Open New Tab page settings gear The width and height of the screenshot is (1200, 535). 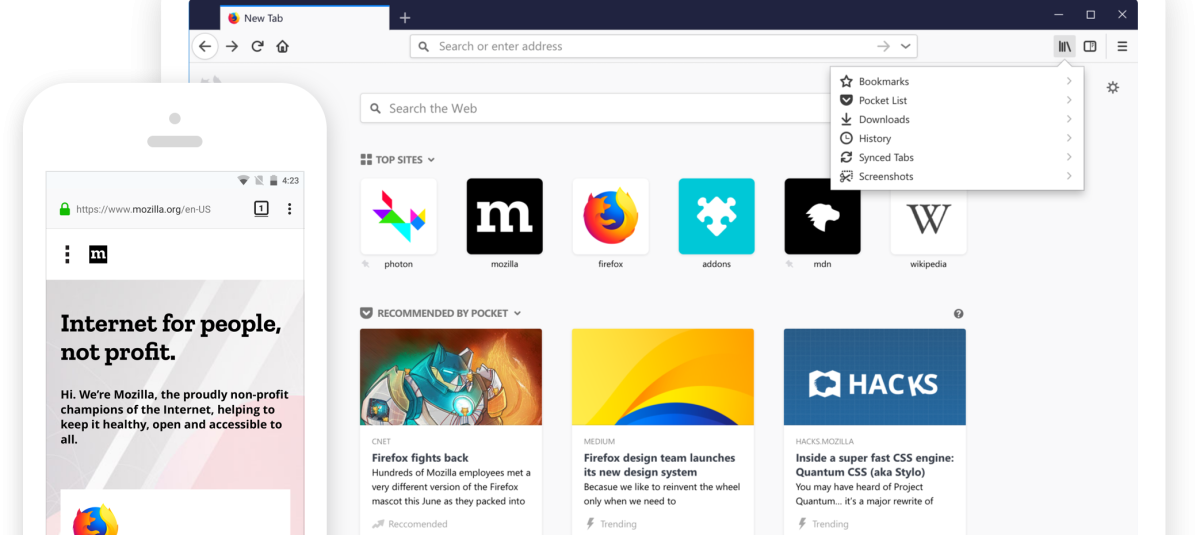pyautogui.click(x=1112, y=88)
